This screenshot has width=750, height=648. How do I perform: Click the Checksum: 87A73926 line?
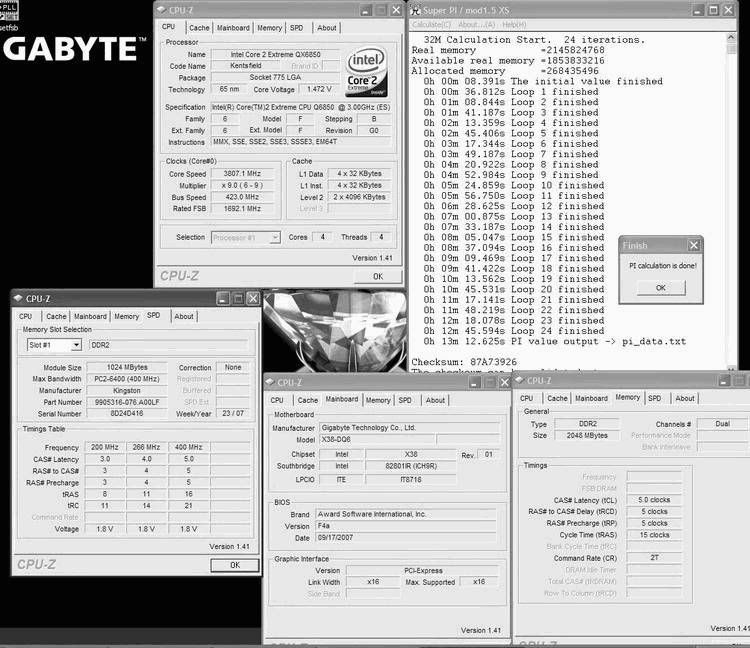click(464, 362)
